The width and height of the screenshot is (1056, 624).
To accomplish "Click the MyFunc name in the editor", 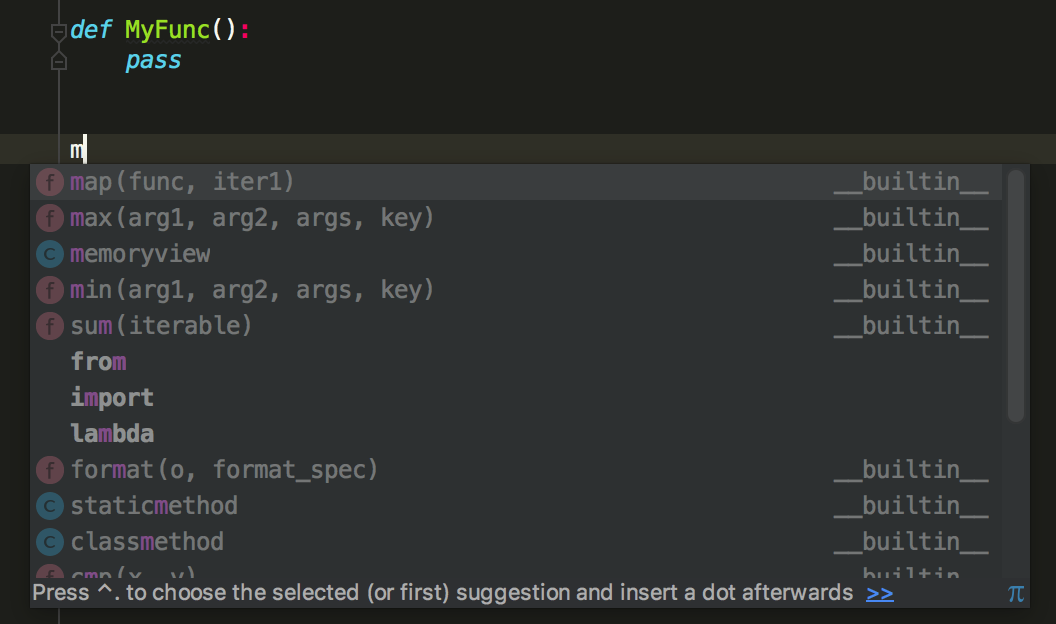I will [x=167, y=30].
